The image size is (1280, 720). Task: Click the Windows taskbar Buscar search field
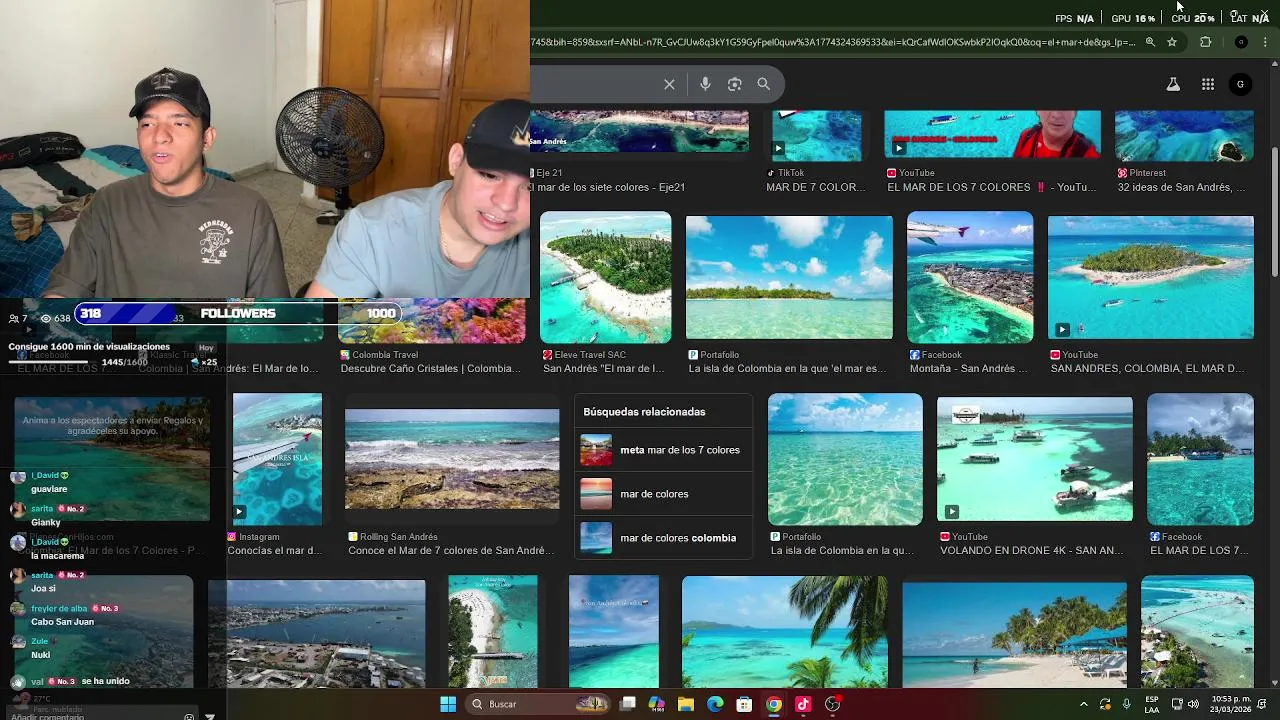(540, 704)
